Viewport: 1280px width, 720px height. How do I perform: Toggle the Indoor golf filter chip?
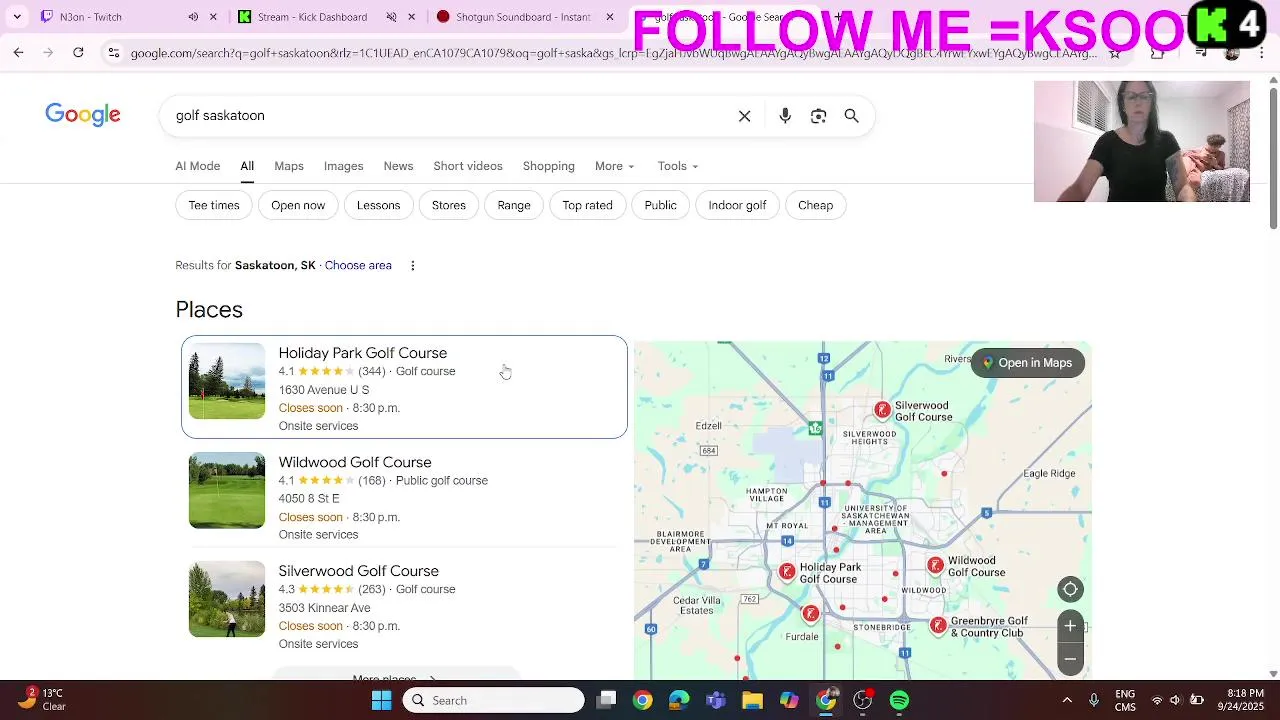(737, 205)
